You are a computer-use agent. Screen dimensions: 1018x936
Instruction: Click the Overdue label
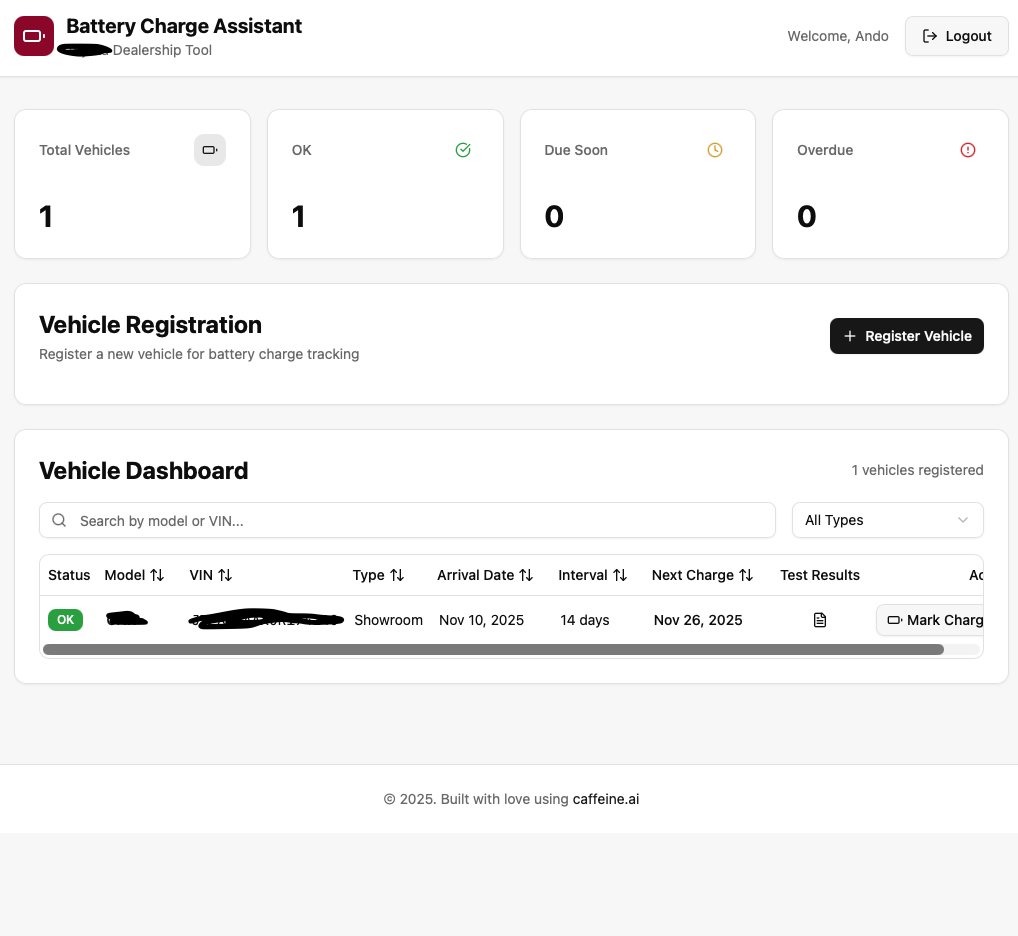coord(825,150)
